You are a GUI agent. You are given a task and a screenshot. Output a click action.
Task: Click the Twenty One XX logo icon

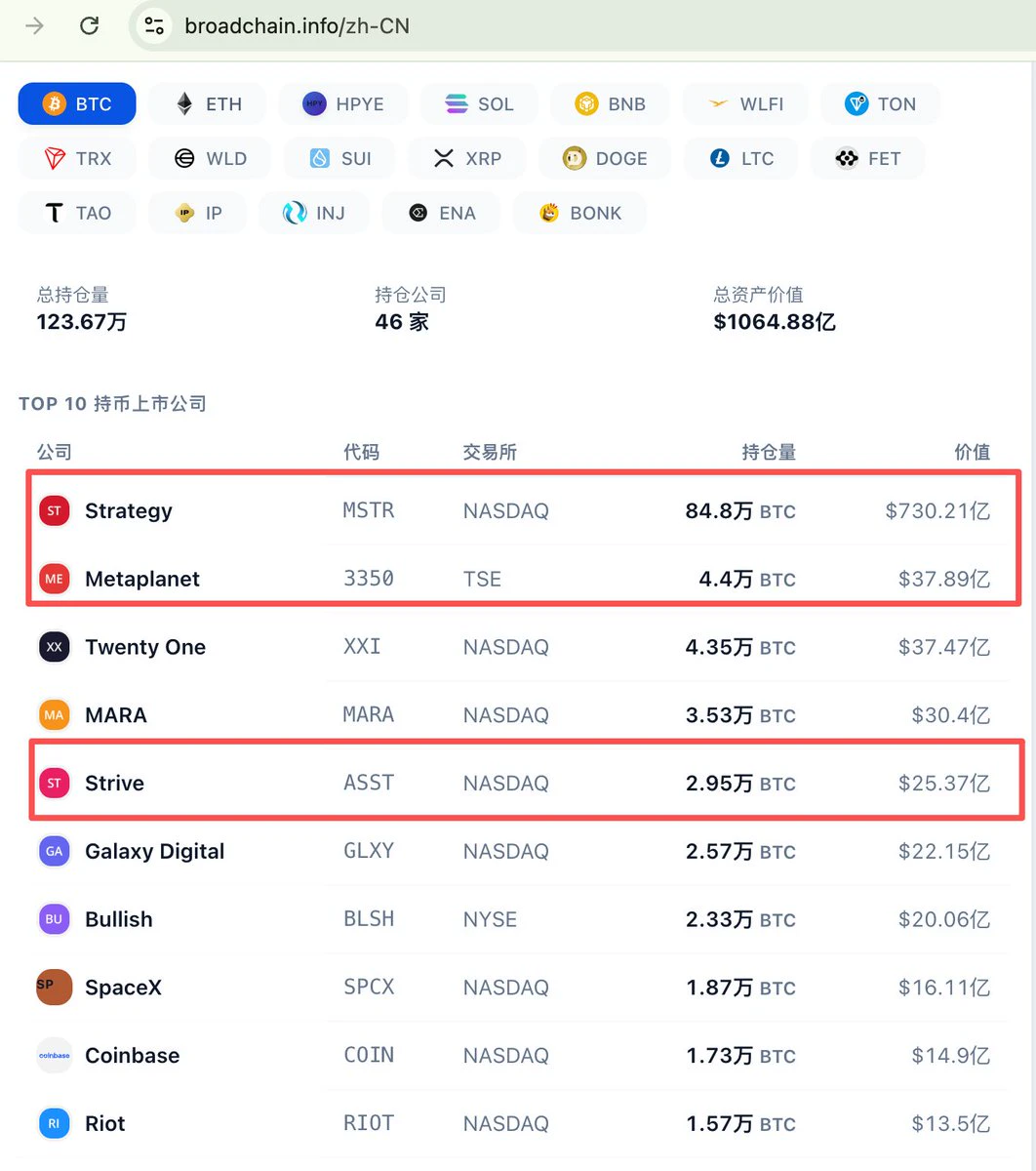(54, 647)
